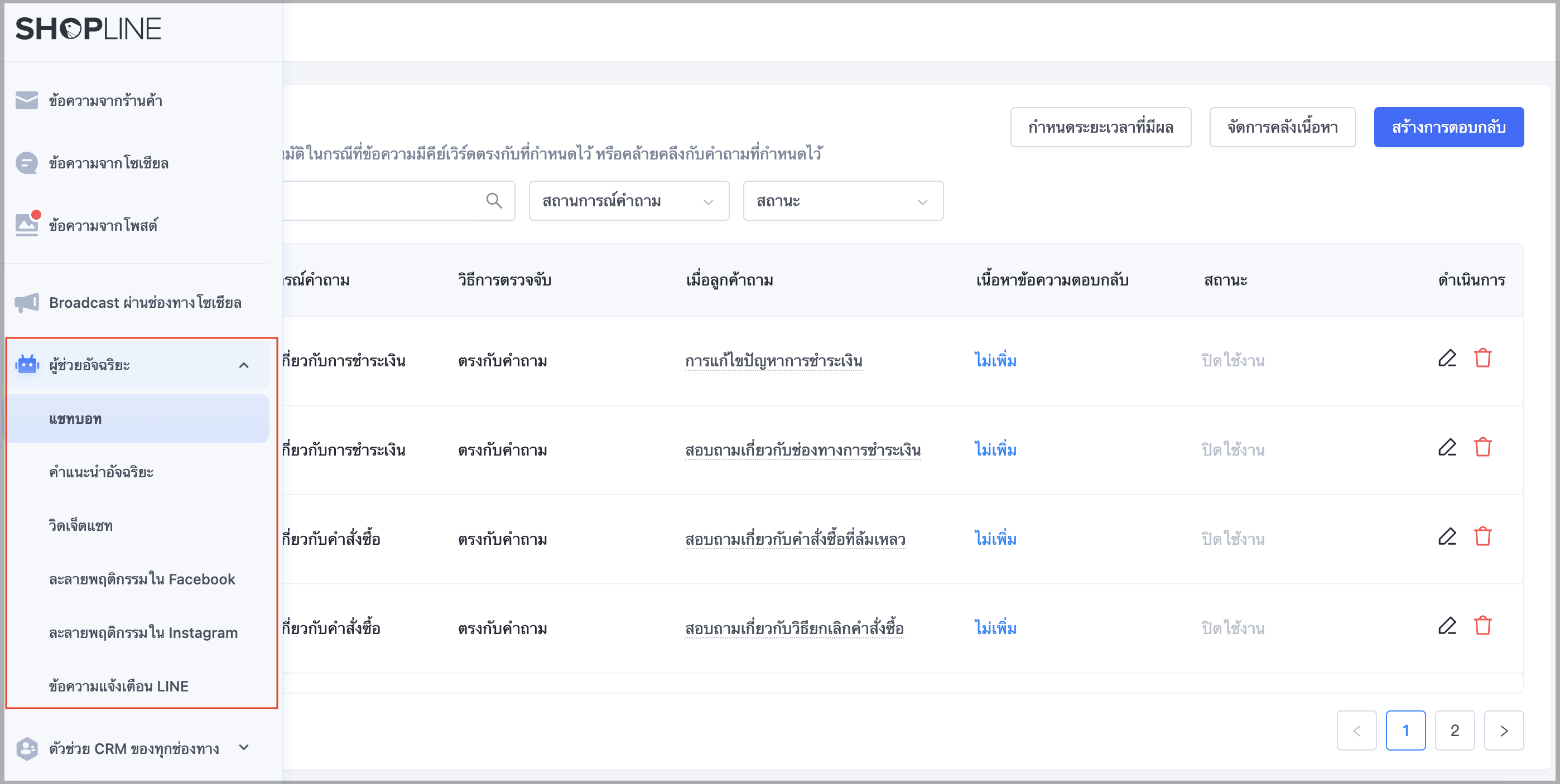Click ปิดใช้งาน status in การแก้ไขปัญหาการชำระเงิน row
1560x784 pixels.
(x=1233, y=361)
